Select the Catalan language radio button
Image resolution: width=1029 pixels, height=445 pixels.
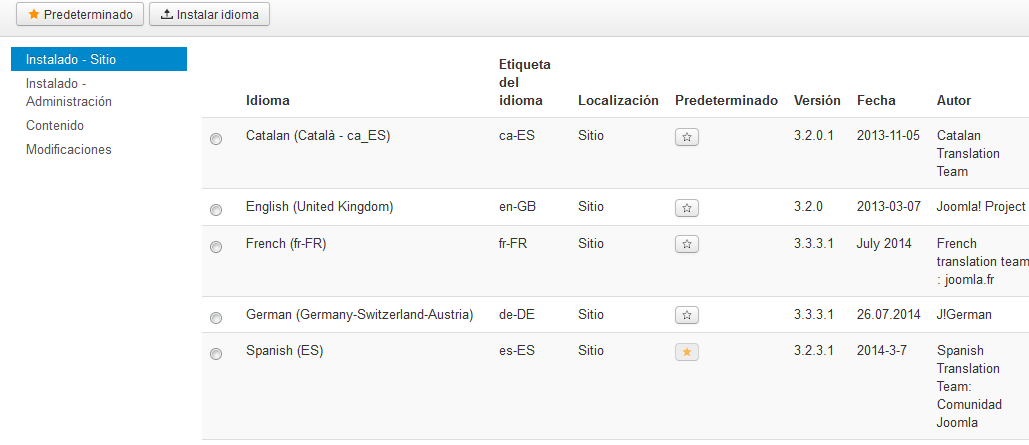click(x=216, y=139)
